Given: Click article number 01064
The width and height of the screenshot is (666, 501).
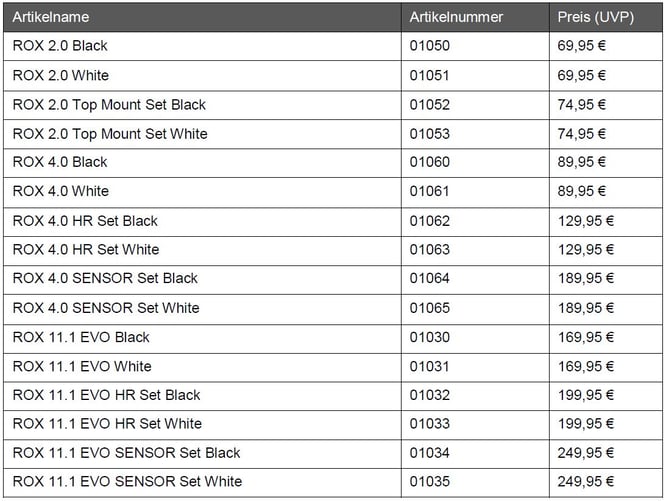Looking at the screenshot, I should [x=430, y=279].
